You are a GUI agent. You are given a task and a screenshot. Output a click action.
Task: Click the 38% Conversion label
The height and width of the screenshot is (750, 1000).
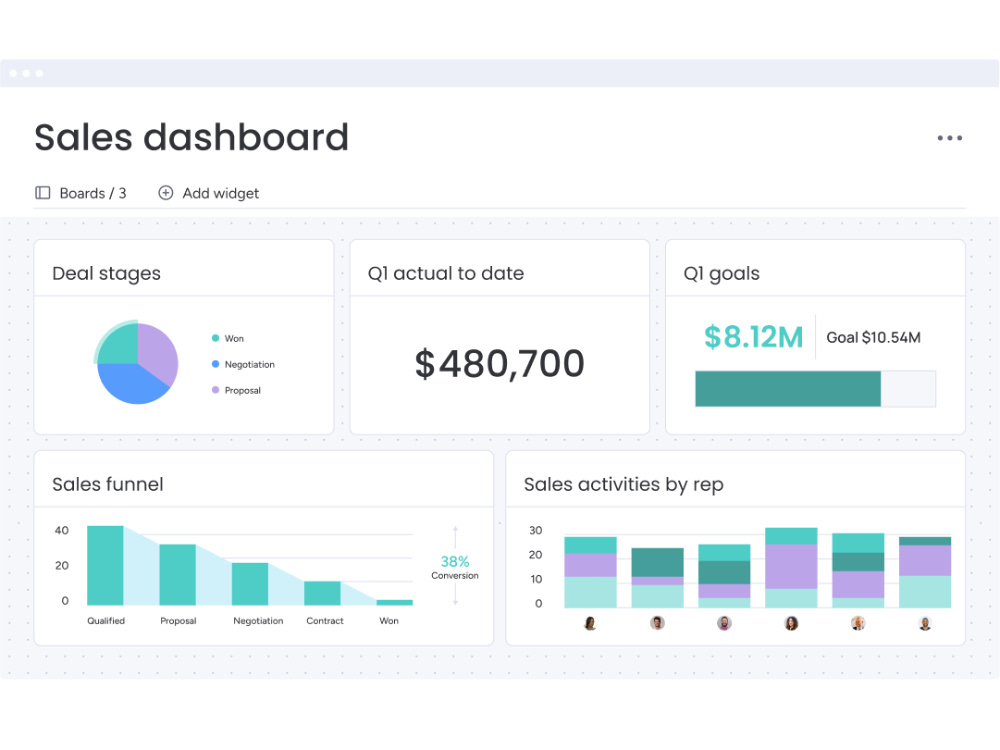(455, 567)
